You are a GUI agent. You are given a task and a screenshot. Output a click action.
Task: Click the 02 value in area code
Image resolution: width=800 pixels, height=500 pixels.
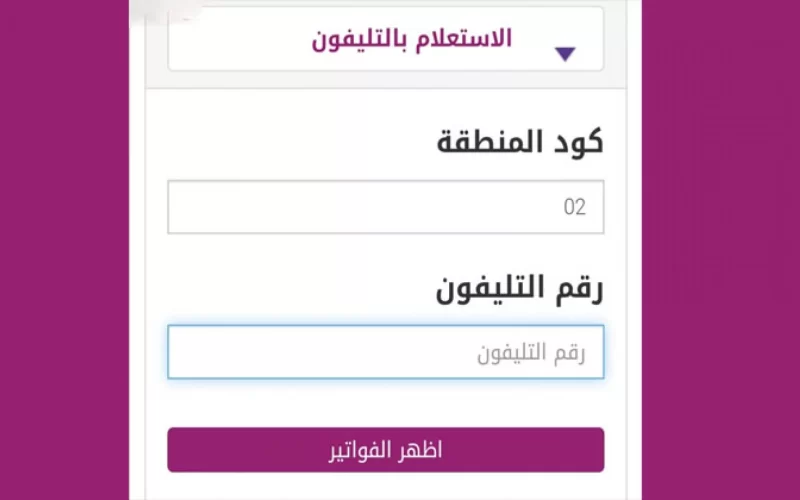[574, 208]
